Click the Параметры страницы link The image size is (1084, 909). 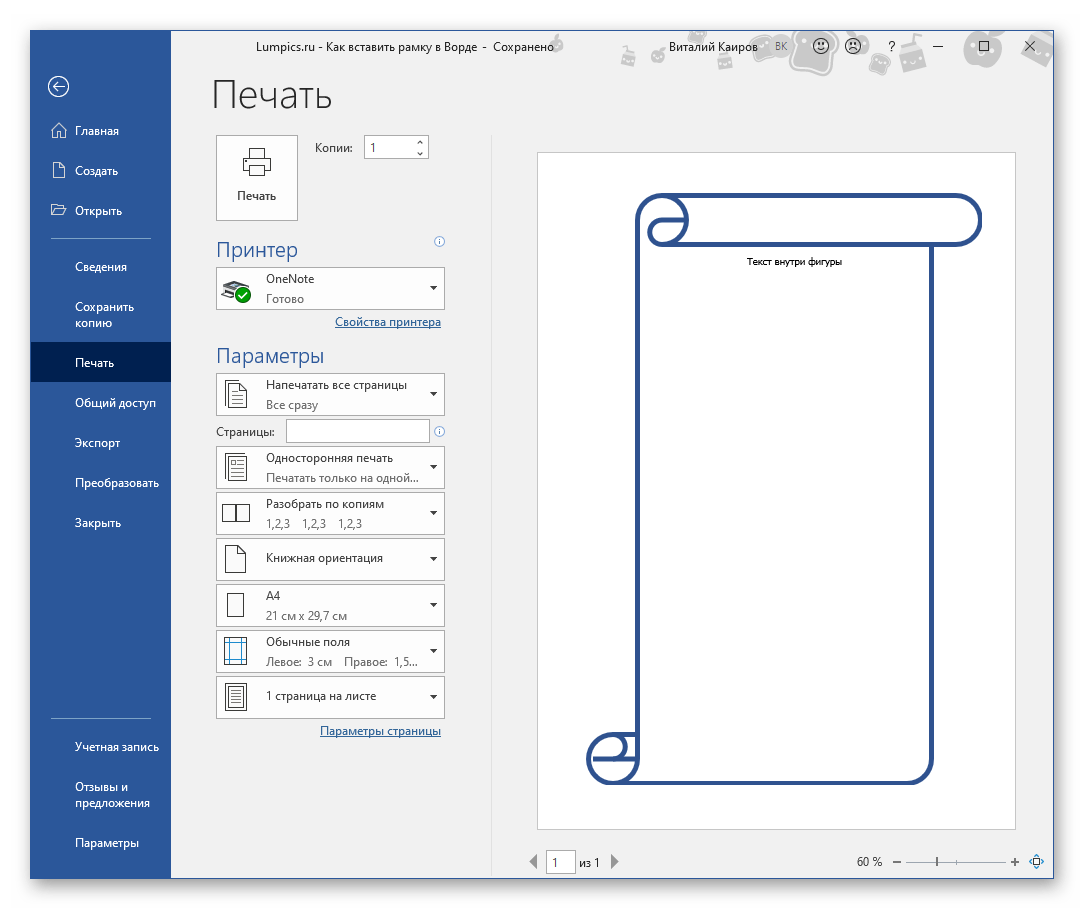[x=380, y=731]
